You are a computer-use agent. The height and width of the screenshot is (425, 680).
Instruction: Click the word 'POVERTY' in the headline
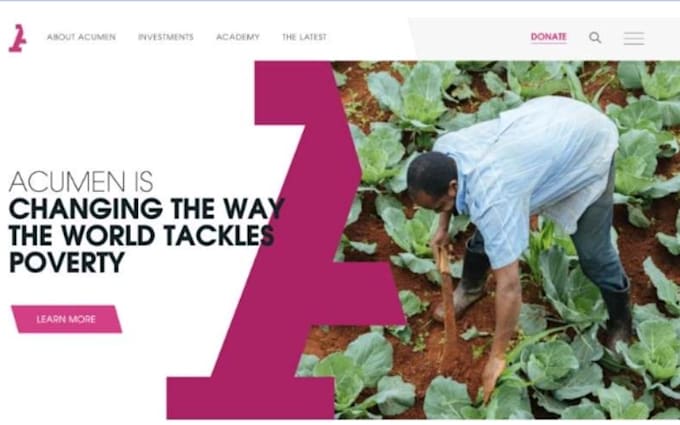(x=67, y=262)
